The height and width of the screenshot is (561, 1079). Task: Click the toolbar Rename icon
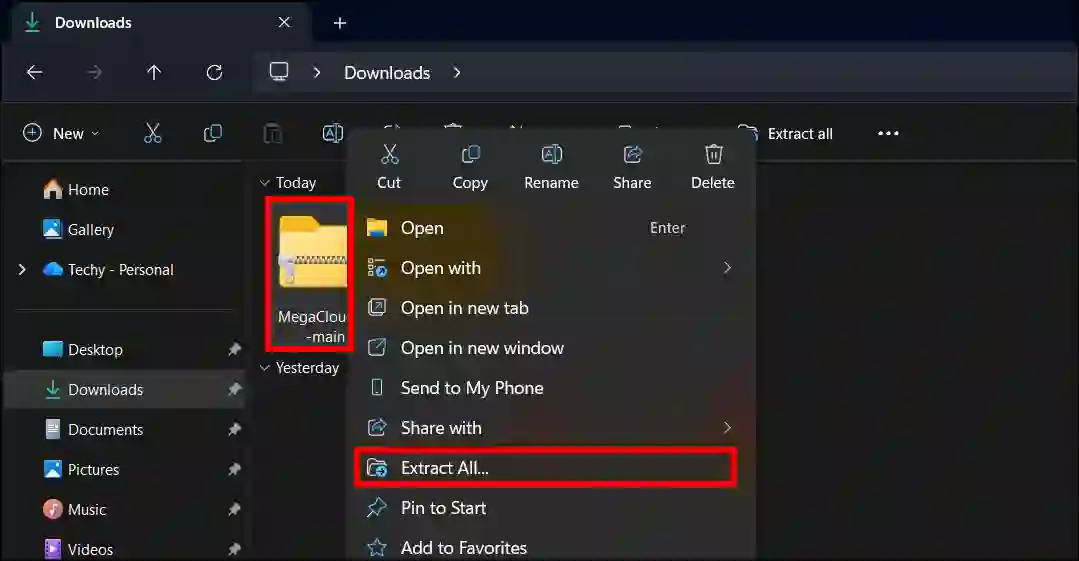click(x=332, y=133)
